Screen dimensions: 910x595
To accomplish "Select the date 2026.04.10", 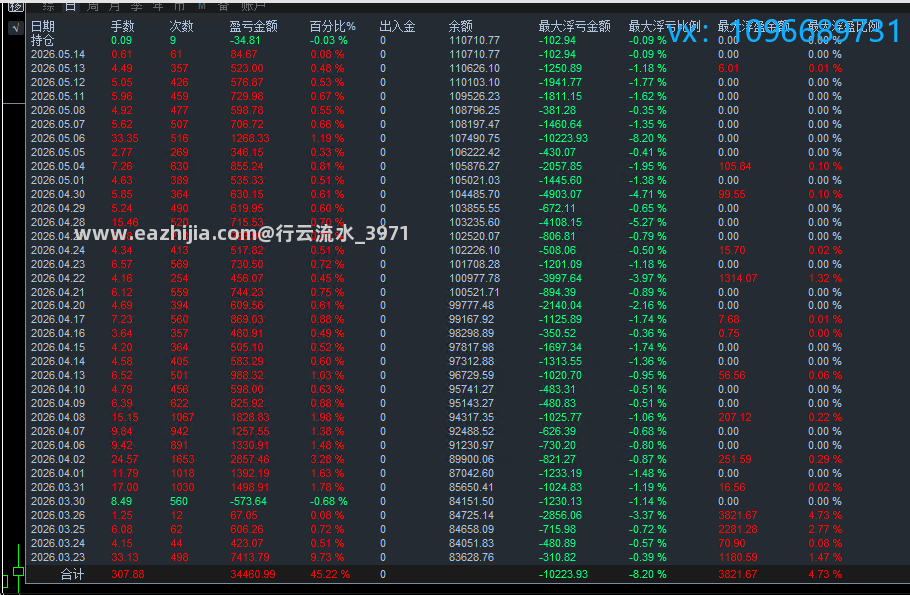I will click(x=58, y=390).
